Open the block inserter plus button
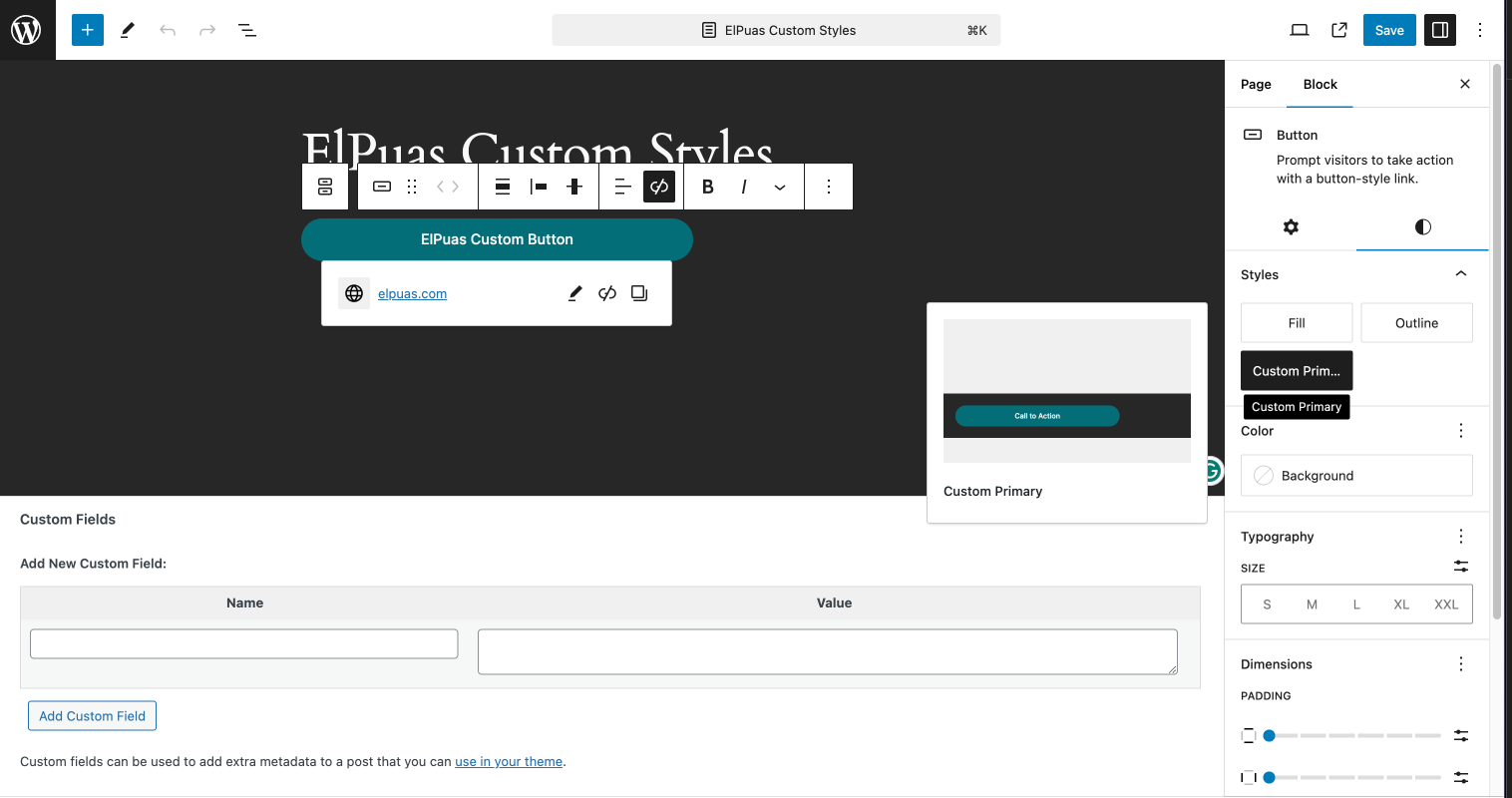The width and height of the screenshot is (1512, 798). [x=88, y=30]
